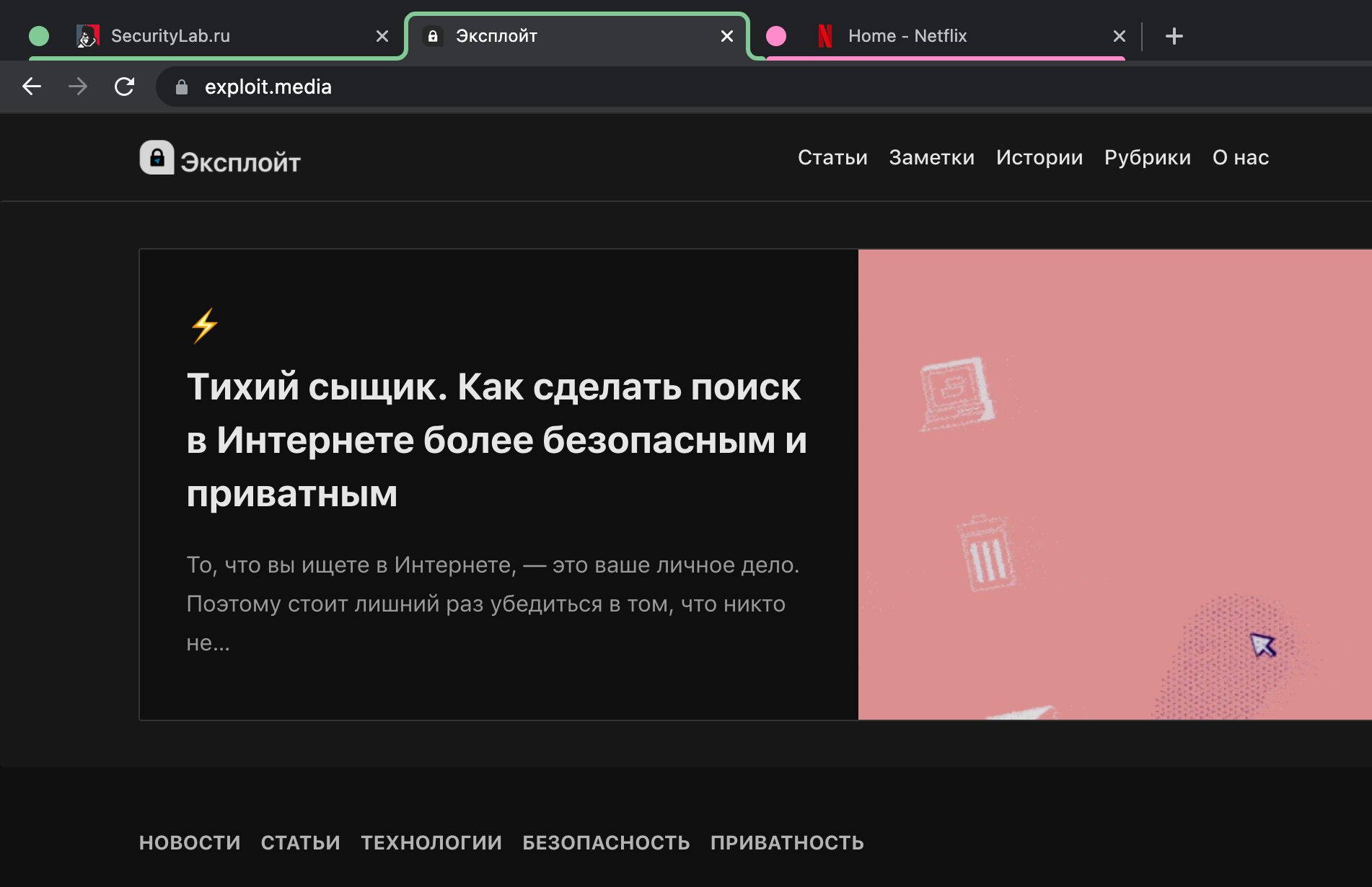This screenshot has height=887, width=1372.
Task: Reload the exploit.media page
Action: 125,87
